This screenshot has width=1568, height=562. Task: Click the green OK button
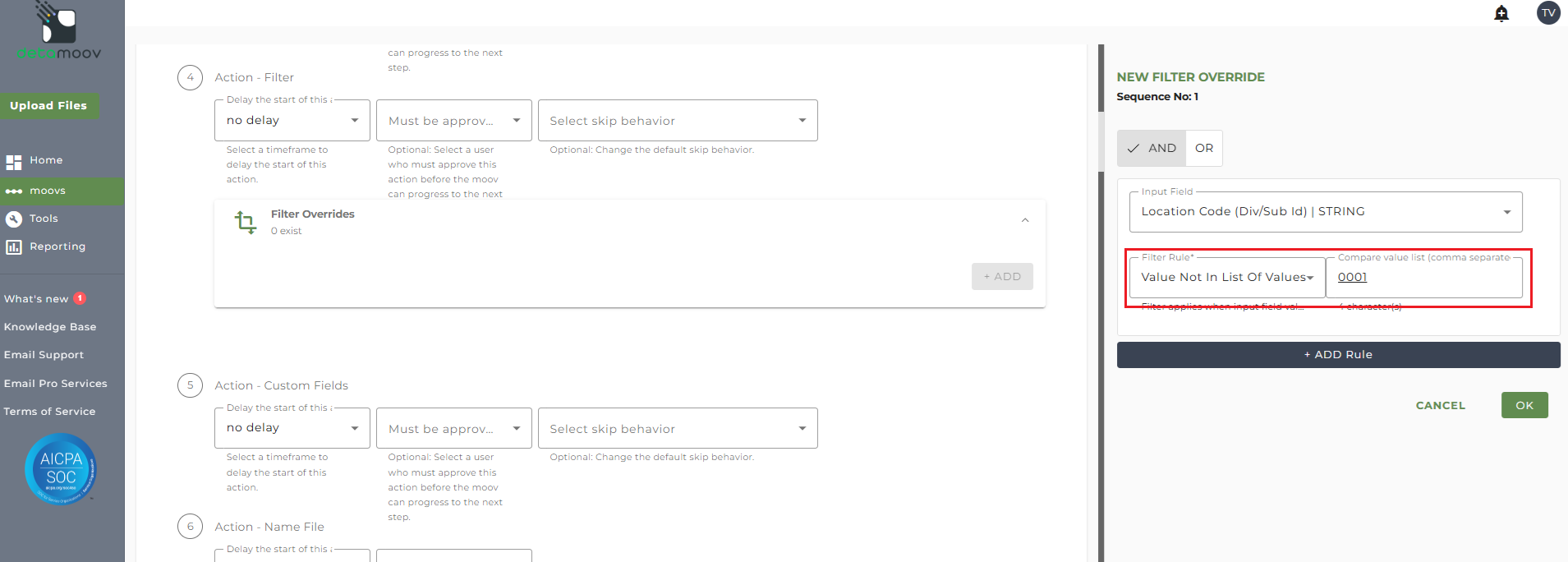pyautogui.click(x=1524, y=405)
